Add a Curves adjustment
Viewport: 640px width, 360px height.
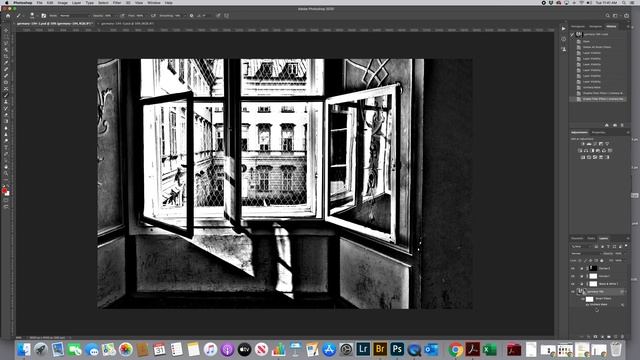click(595, 144)
